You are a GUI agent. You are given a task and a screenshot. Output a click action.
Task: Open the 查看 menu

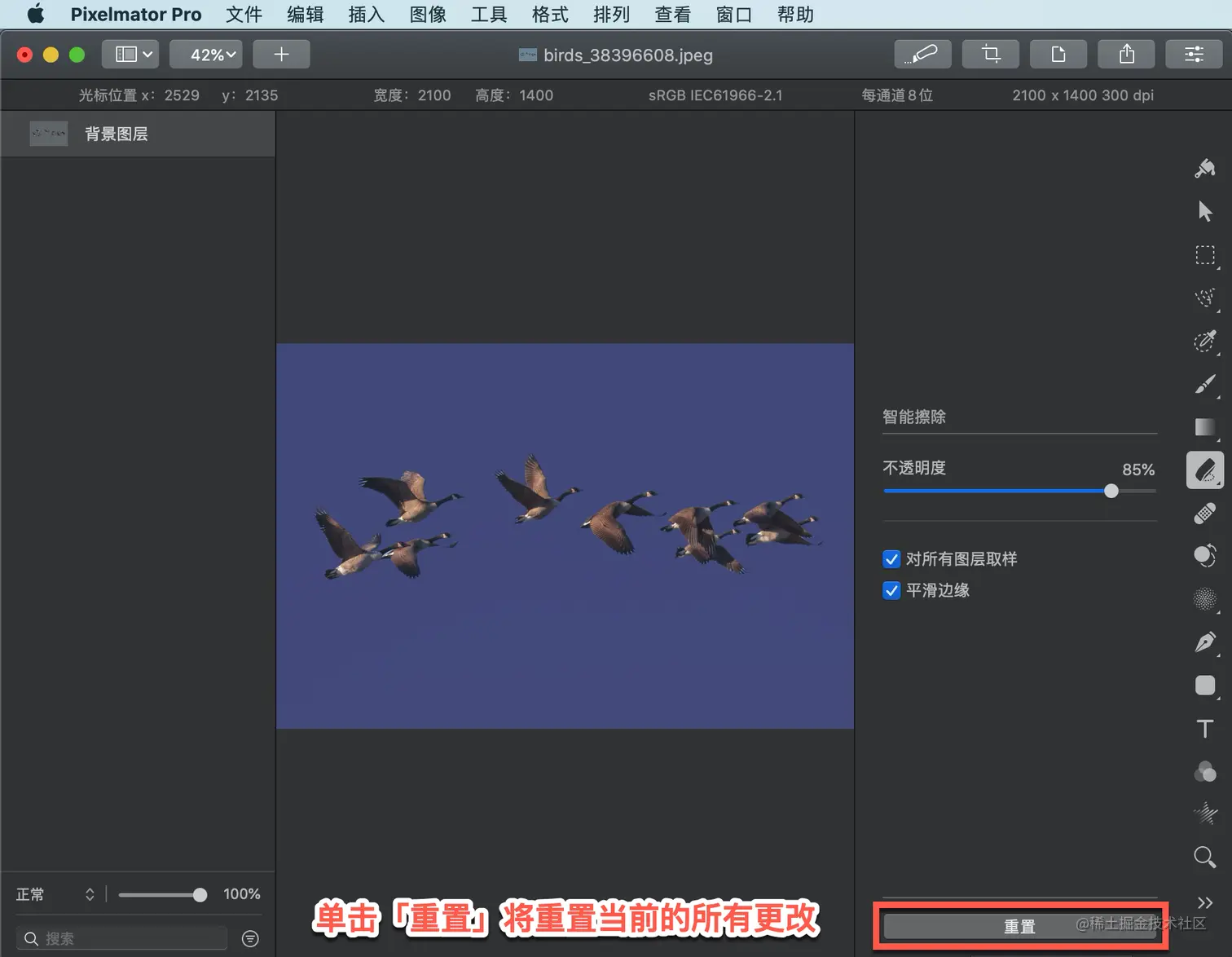[x=673, y=15]
